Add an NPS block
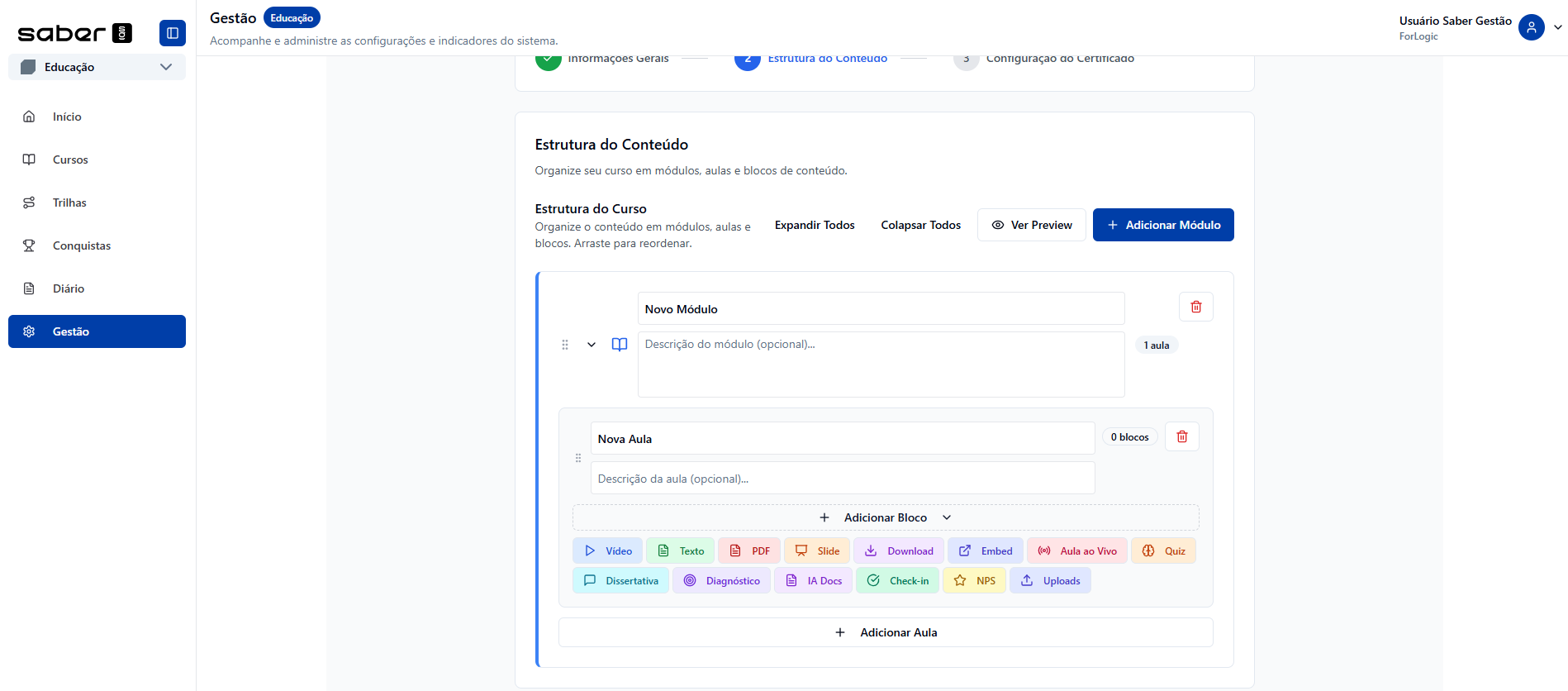 pyautogui.click(x=974, y=581)
